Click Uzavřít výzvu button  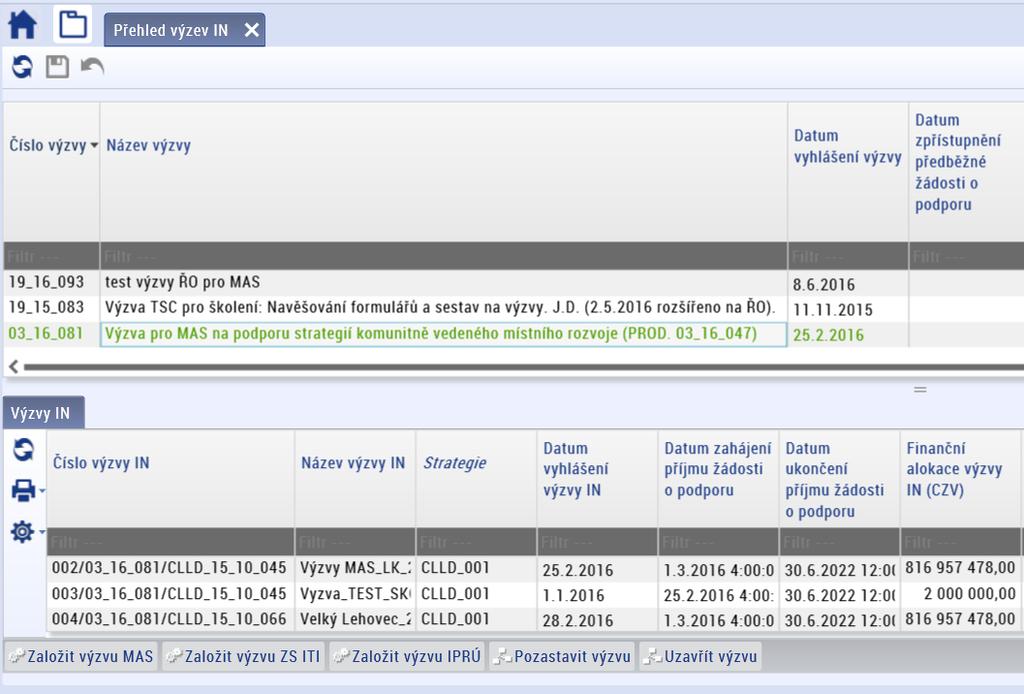(x=700, y=656)
